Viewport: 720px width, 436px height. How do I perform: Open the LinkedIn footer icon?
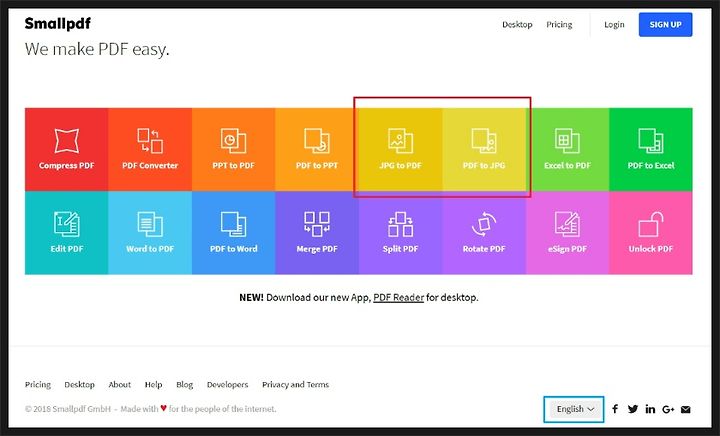point(650,408)
